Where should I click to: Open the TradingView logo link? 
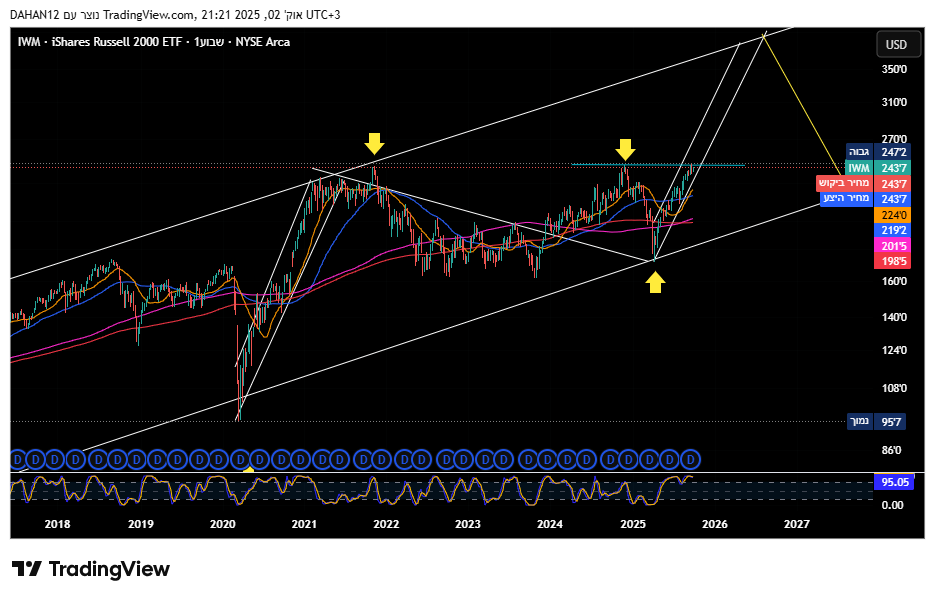[91, 569]
